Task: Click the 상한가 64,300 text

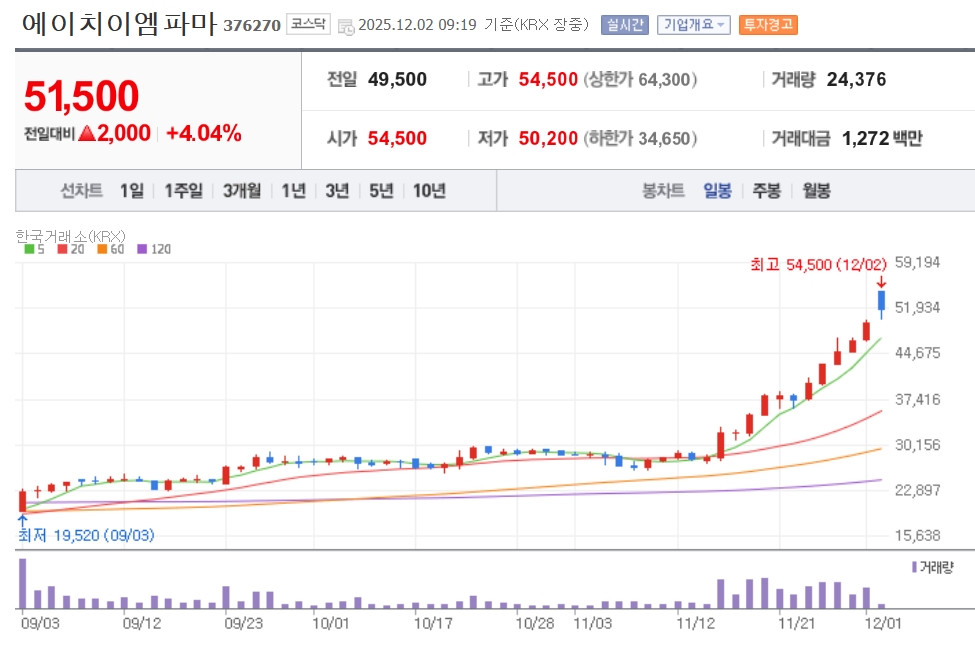Action: pos(640,80)
